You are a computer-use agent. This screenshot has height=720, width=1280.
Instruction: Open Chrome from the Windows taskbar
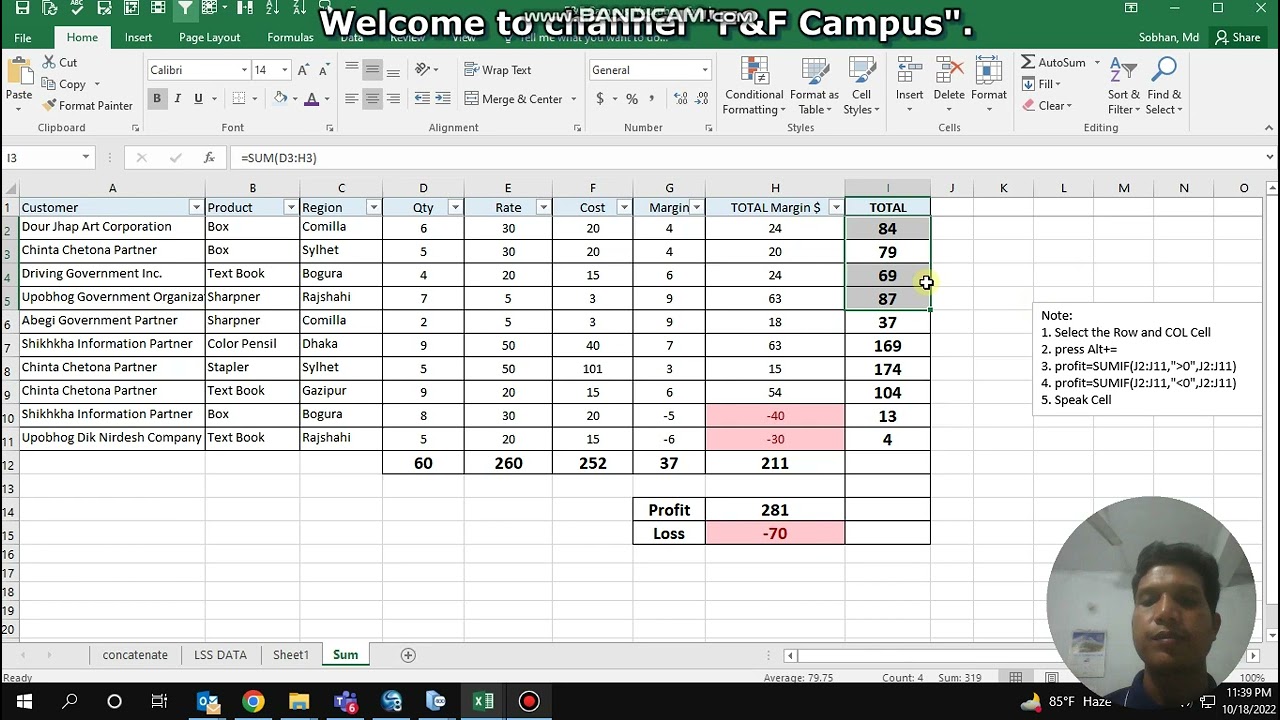pyautogui.click(x=253, y=702)
